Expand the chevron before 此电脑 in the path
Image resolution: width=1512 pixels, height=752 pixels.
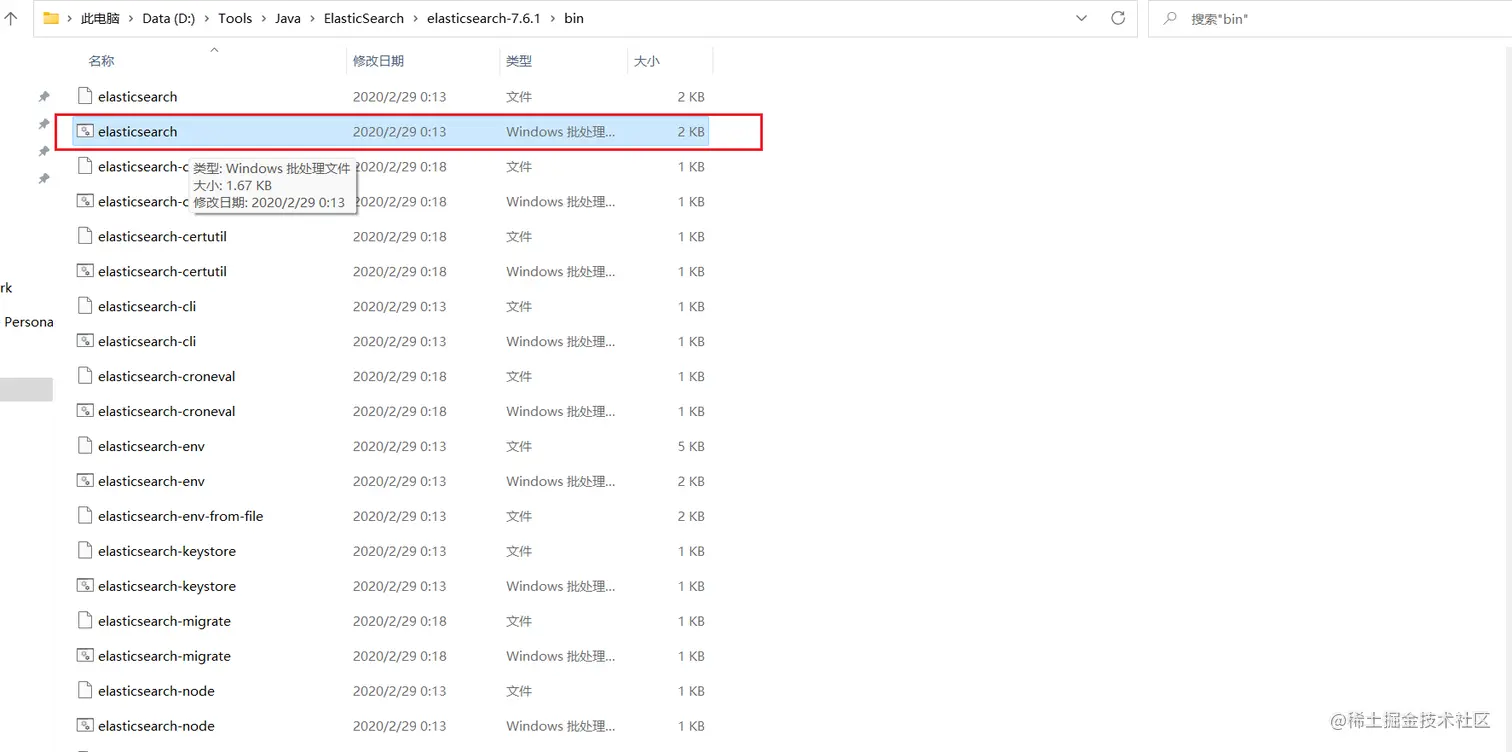tap(70, 18)
